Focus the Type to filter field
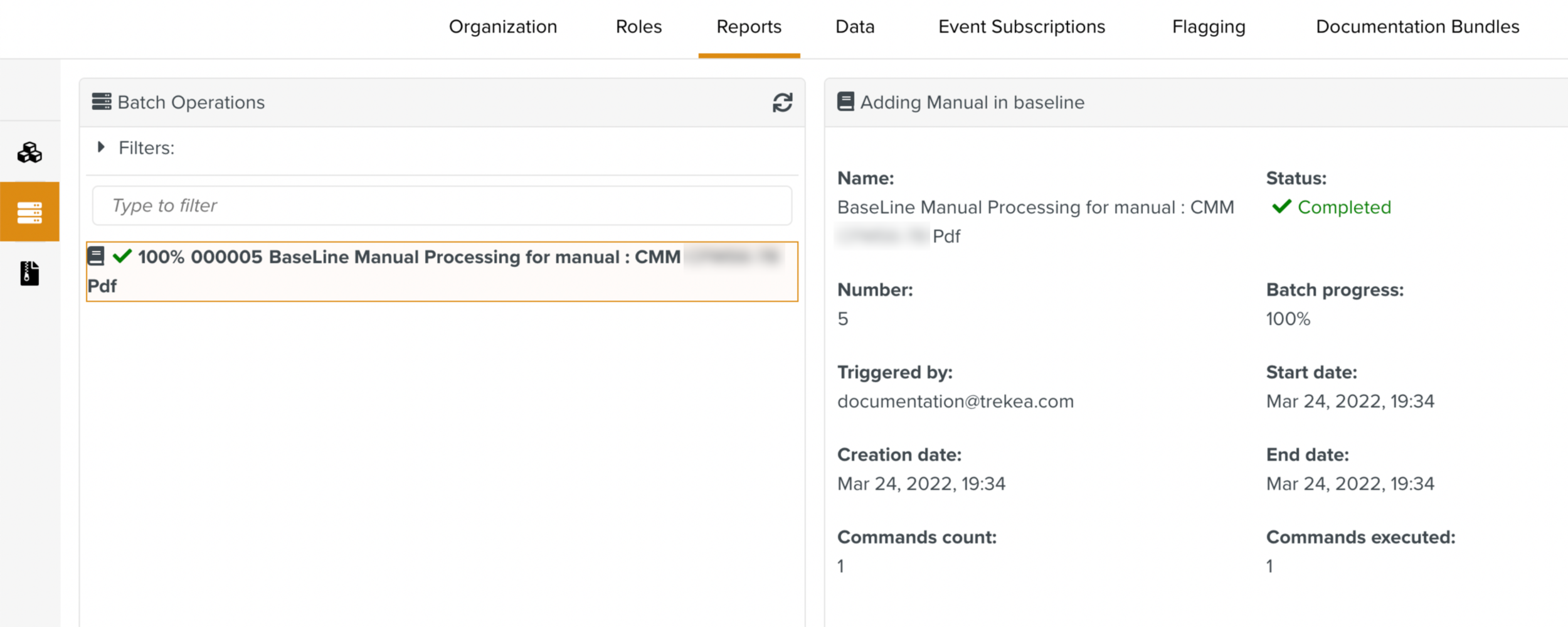Viewport: 1568px width, 627px height. point(442,205)
